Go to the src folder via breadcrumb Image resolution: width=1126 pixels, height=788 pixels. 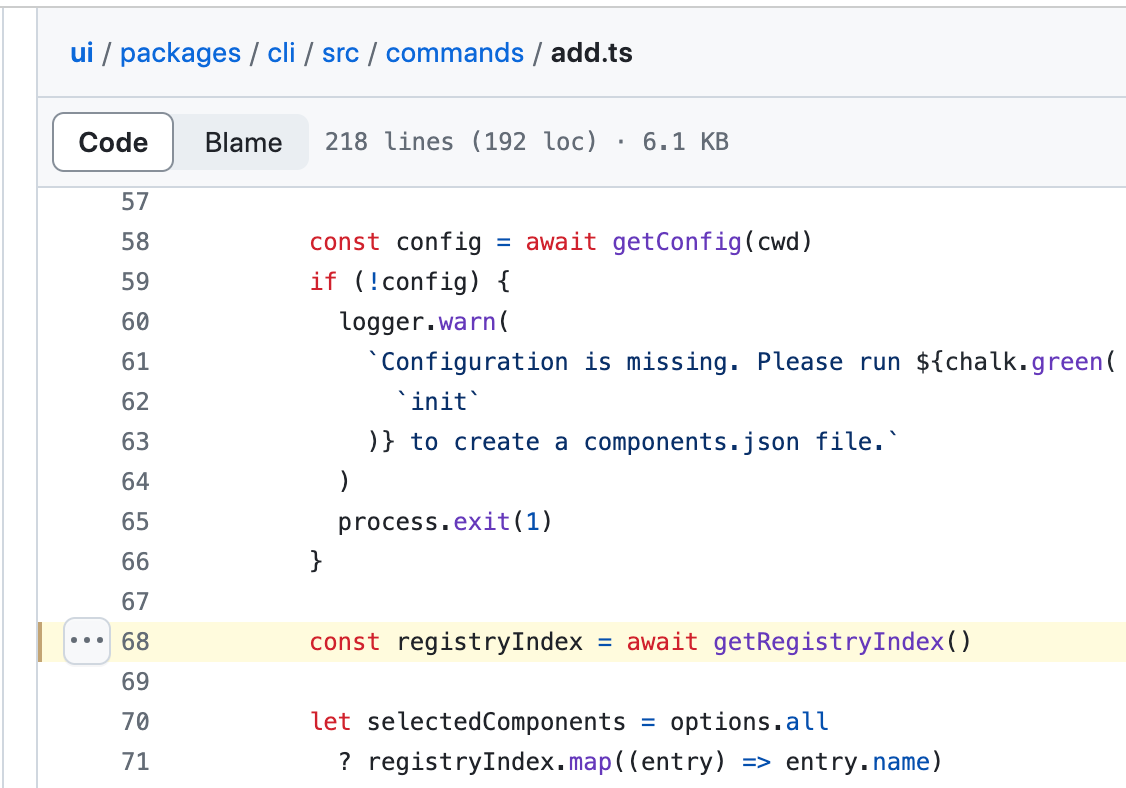point(340,52)
